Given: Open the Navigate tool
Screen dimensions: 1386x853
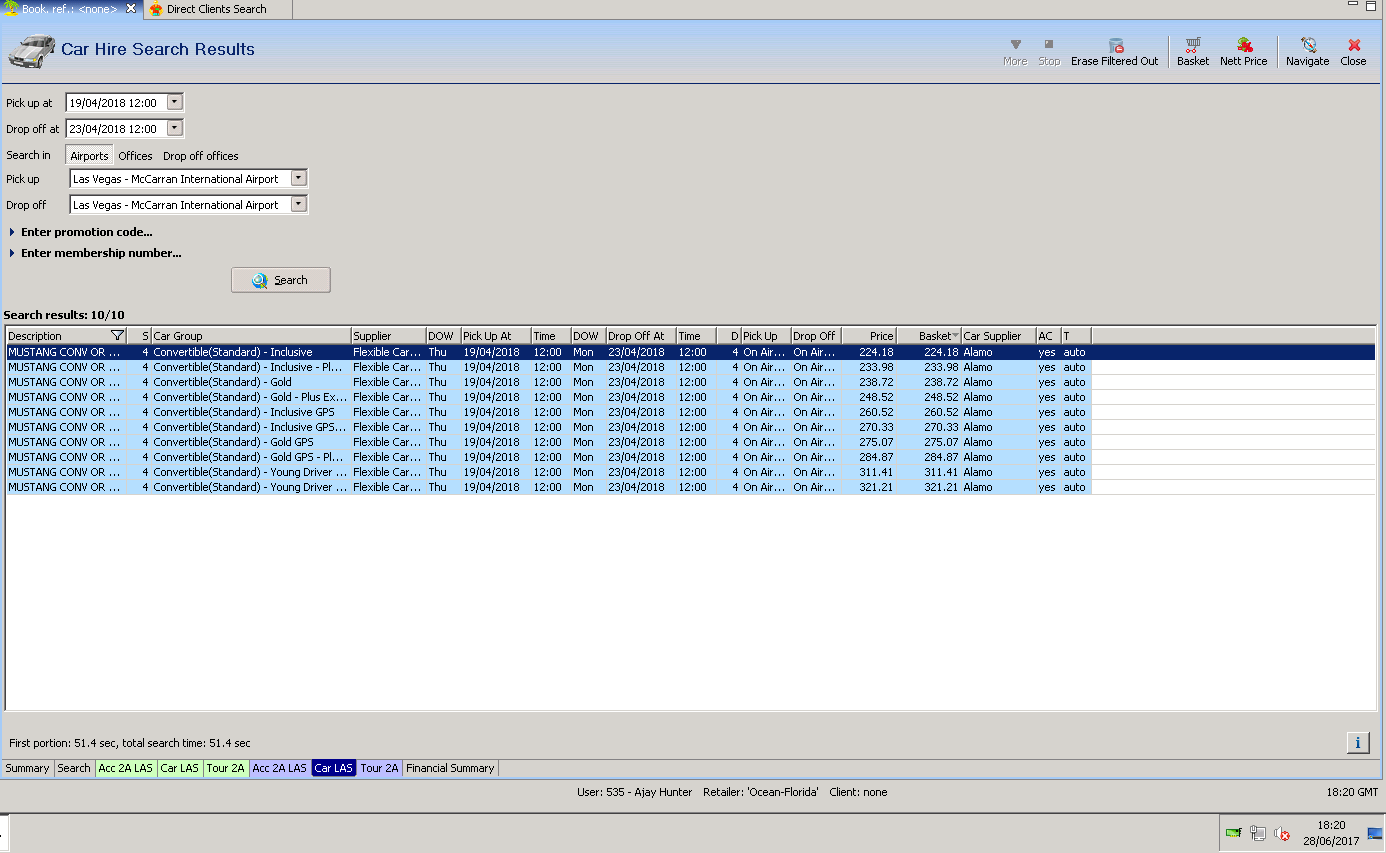Looking at the screenshot, I should click(1307, 46).
